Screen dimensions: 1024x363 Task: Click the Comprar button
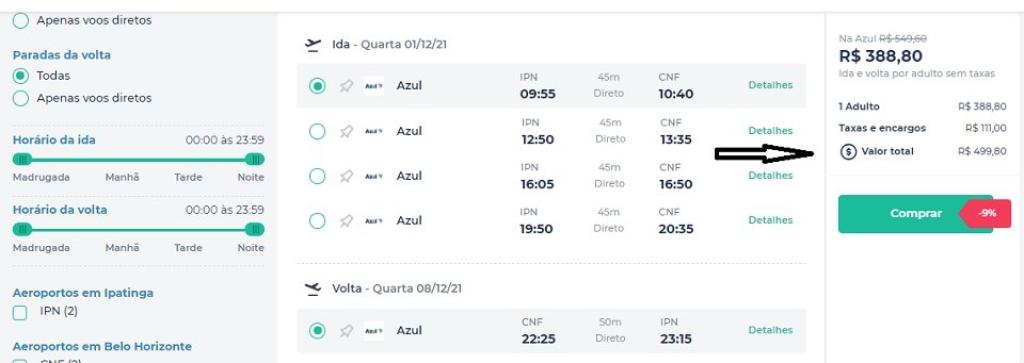click(915, 213)
